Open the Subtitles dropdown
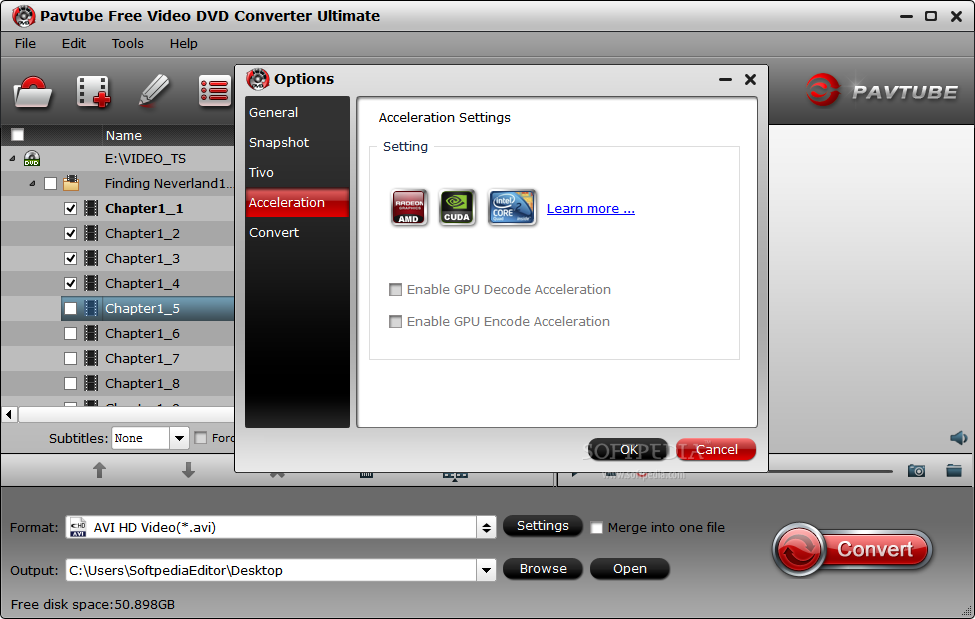Image resolution: width=975 pixels, height=619 pixels. coord(179,438)
